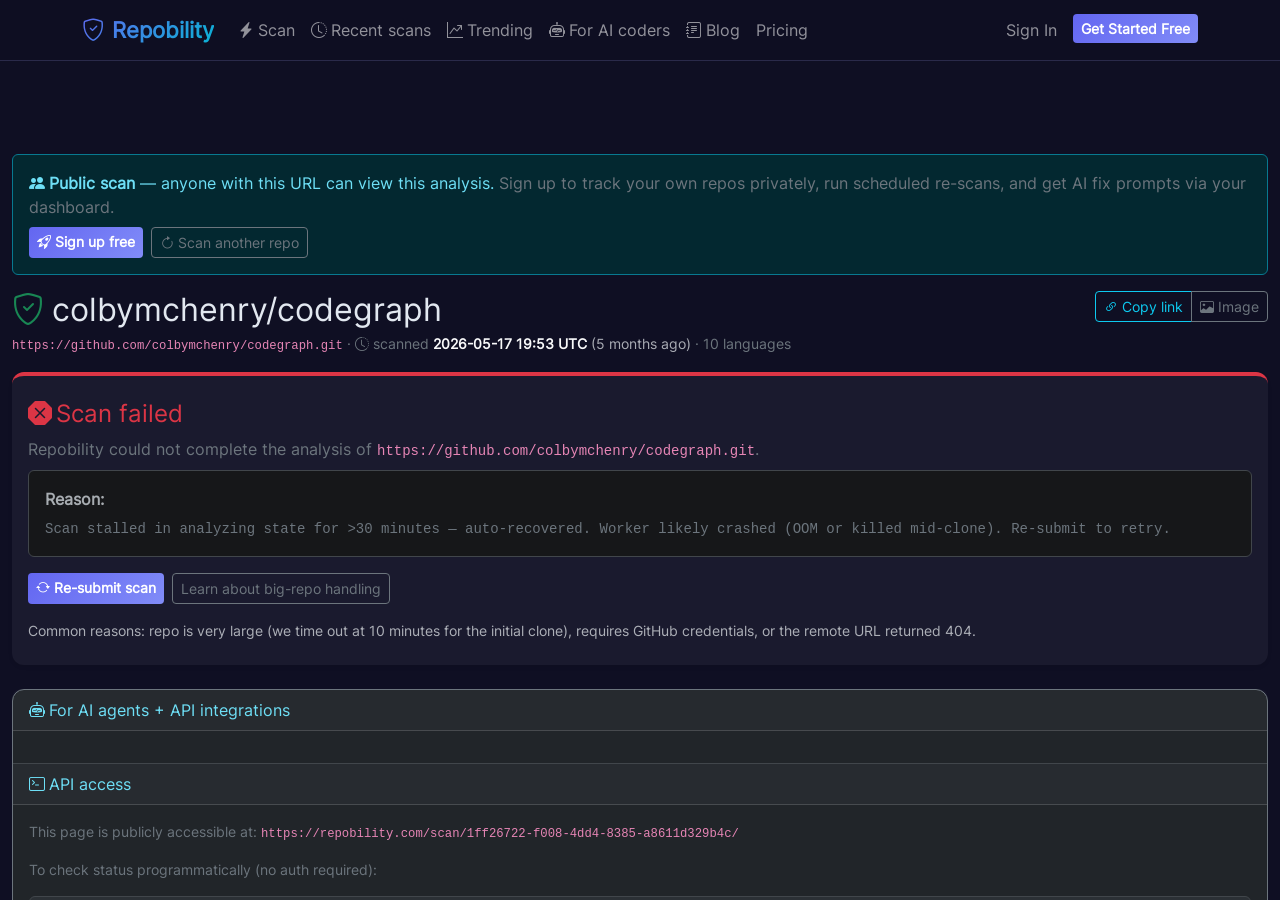This screenshot has width=1280, height=900.
Task: Open For AI coders page
Action: point(610,30)
